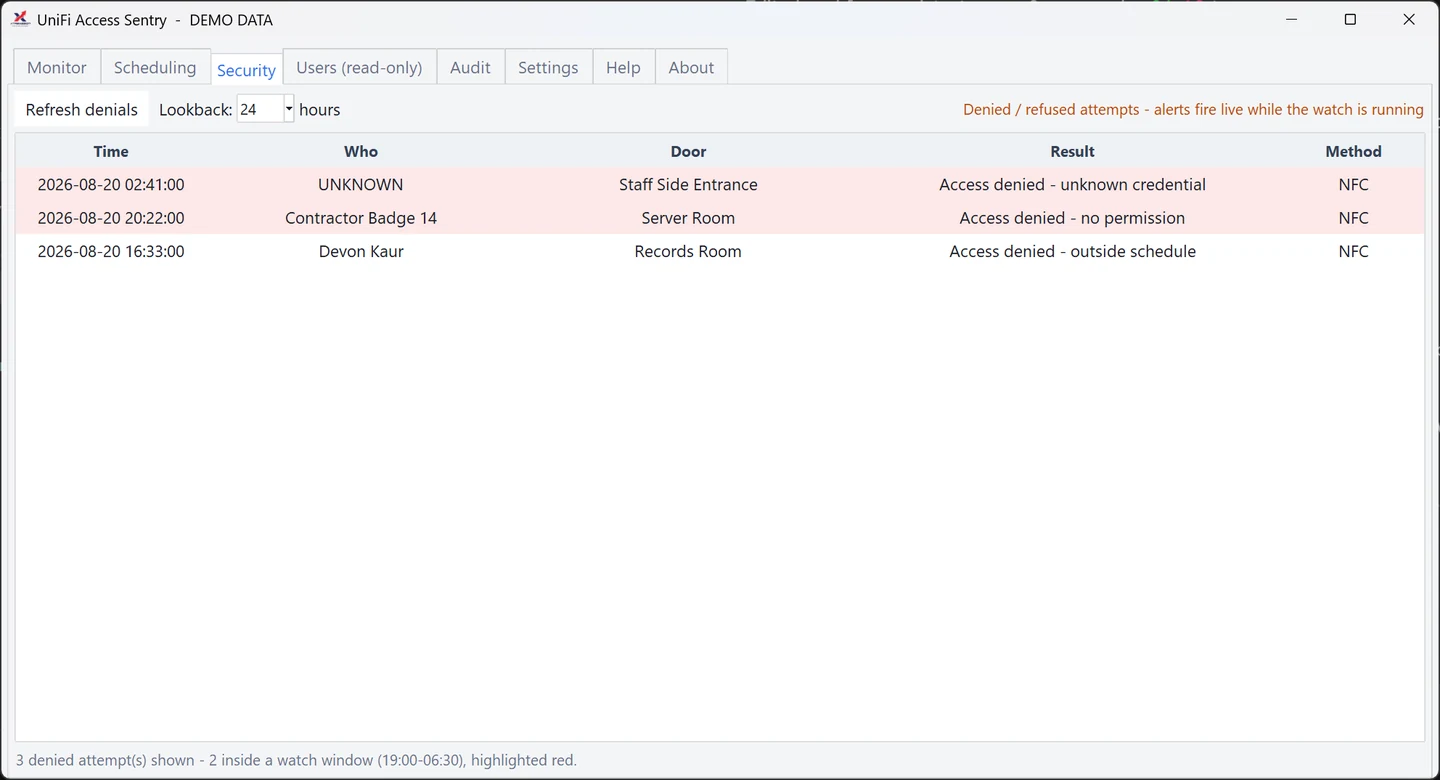Sort by the Time column header
Image resolution: width=1440 pixels, height=780 pixels.
click(x=111, y=151)
